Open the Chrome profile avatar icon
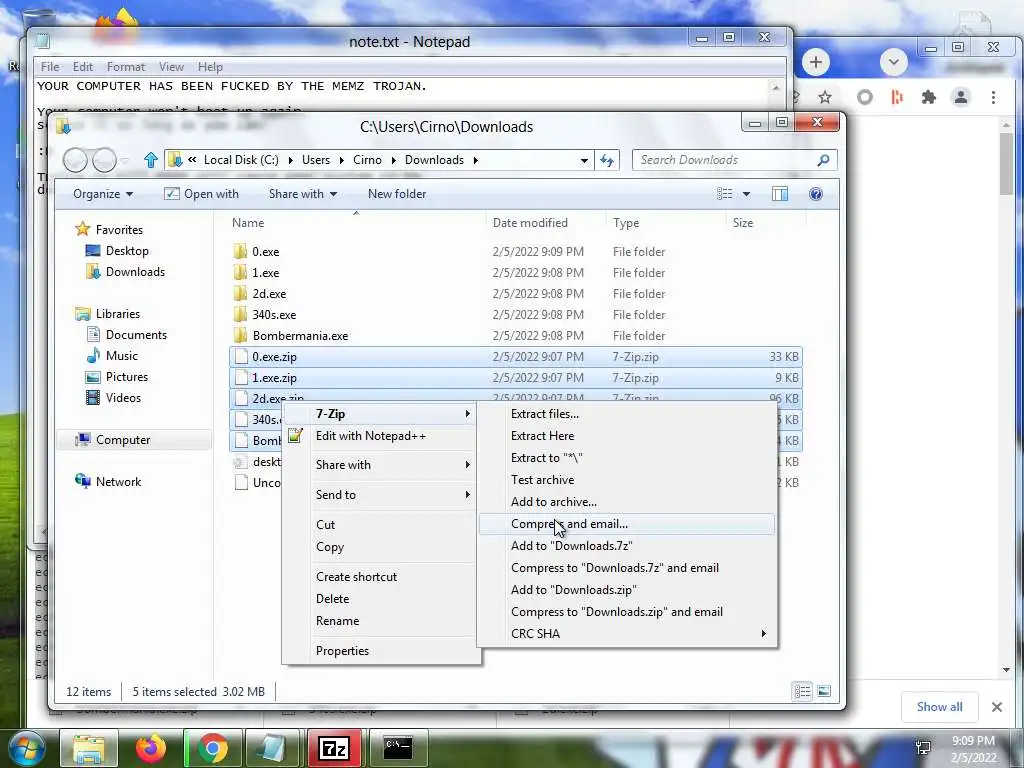 point(961,97)
